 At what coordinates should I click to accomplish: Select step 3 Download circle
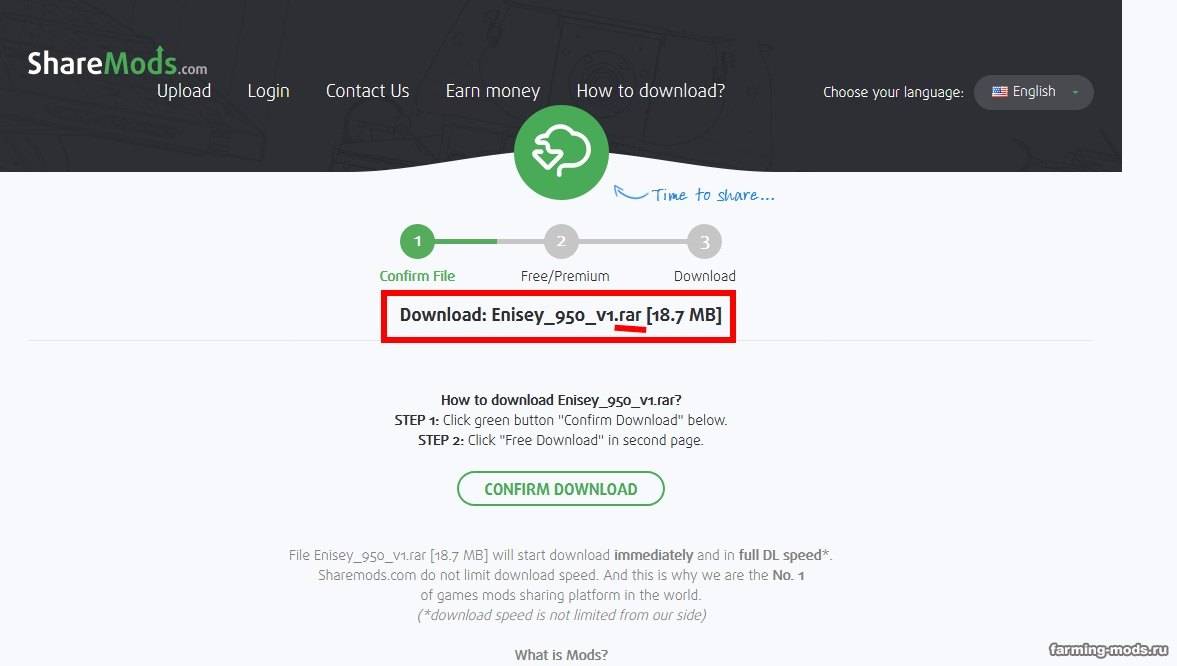704,242
